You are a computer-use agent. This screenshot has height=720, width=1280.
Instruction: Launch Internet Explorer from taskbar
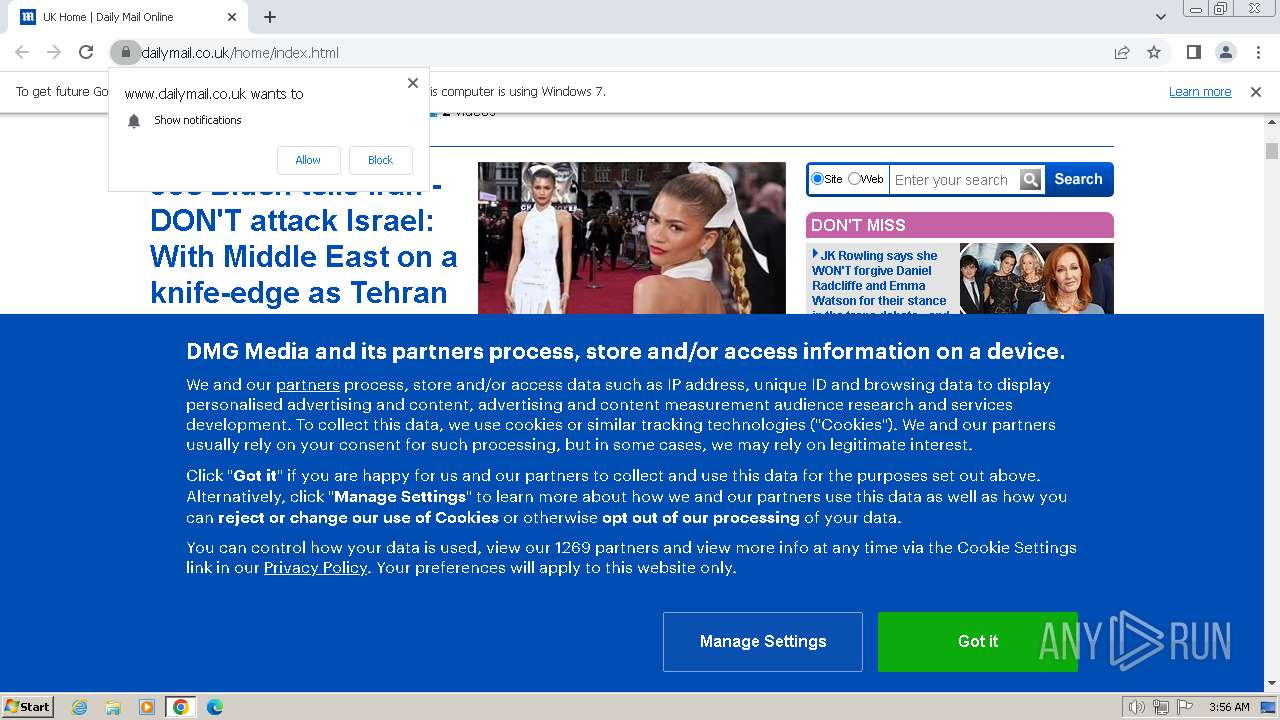80,707
